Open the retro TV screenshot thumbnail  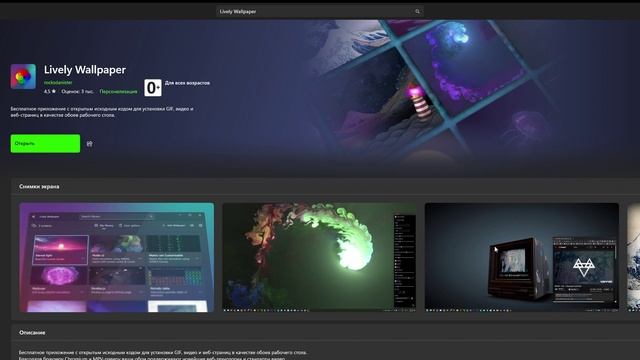tap(522, 258)
